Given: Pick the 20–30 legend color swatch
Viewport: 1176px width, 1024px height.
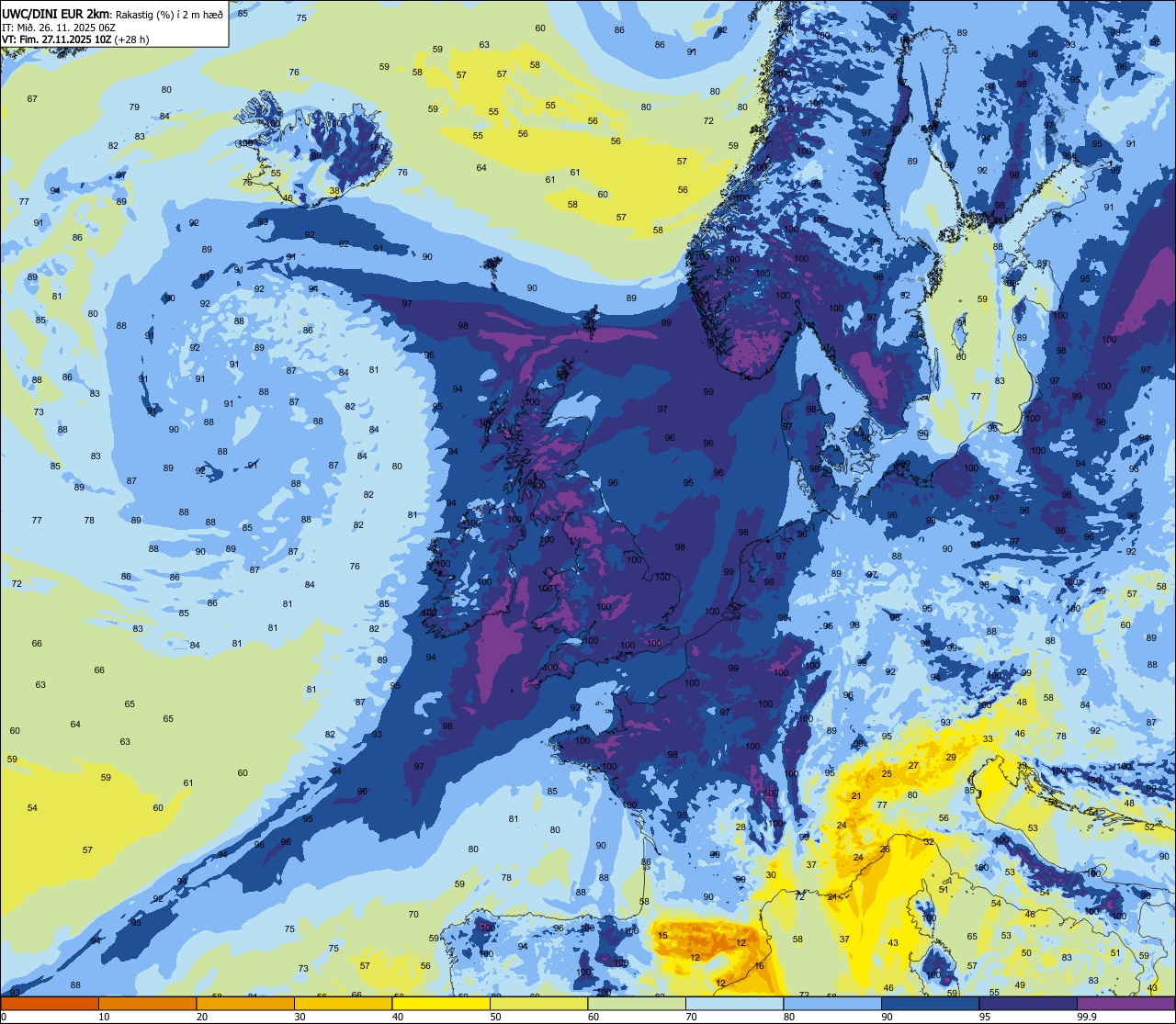Looking at the screenshot, I should [x=245, y=1003].
